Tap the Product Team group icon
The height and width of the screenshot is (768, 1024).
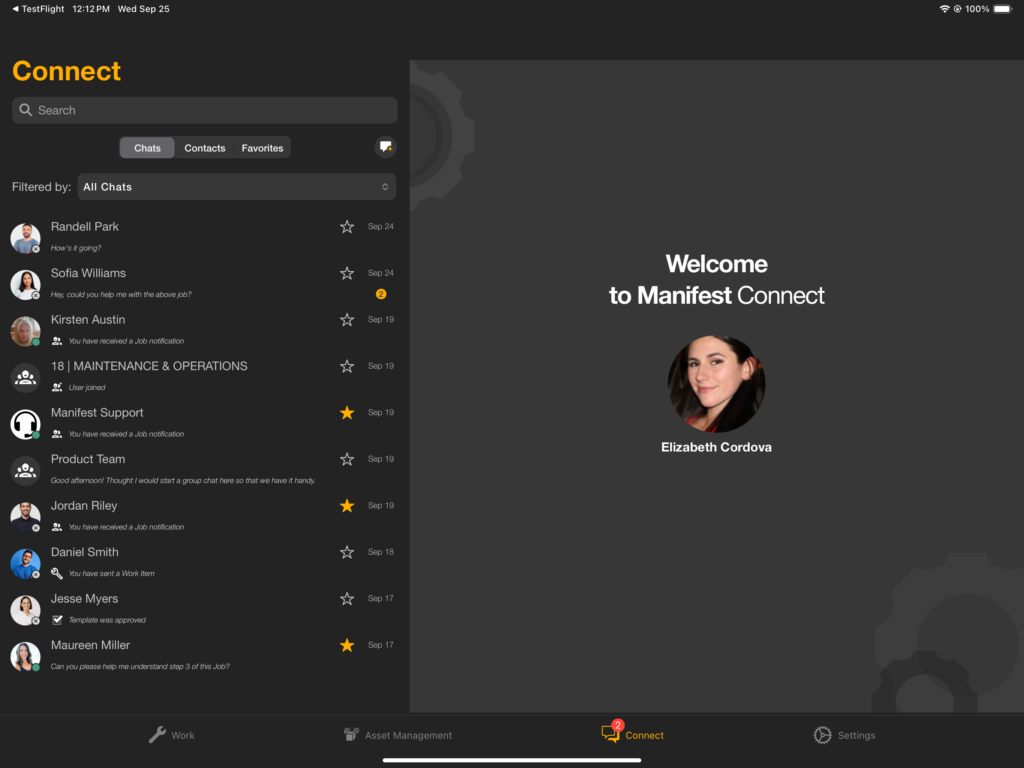[x=25, y=470]
